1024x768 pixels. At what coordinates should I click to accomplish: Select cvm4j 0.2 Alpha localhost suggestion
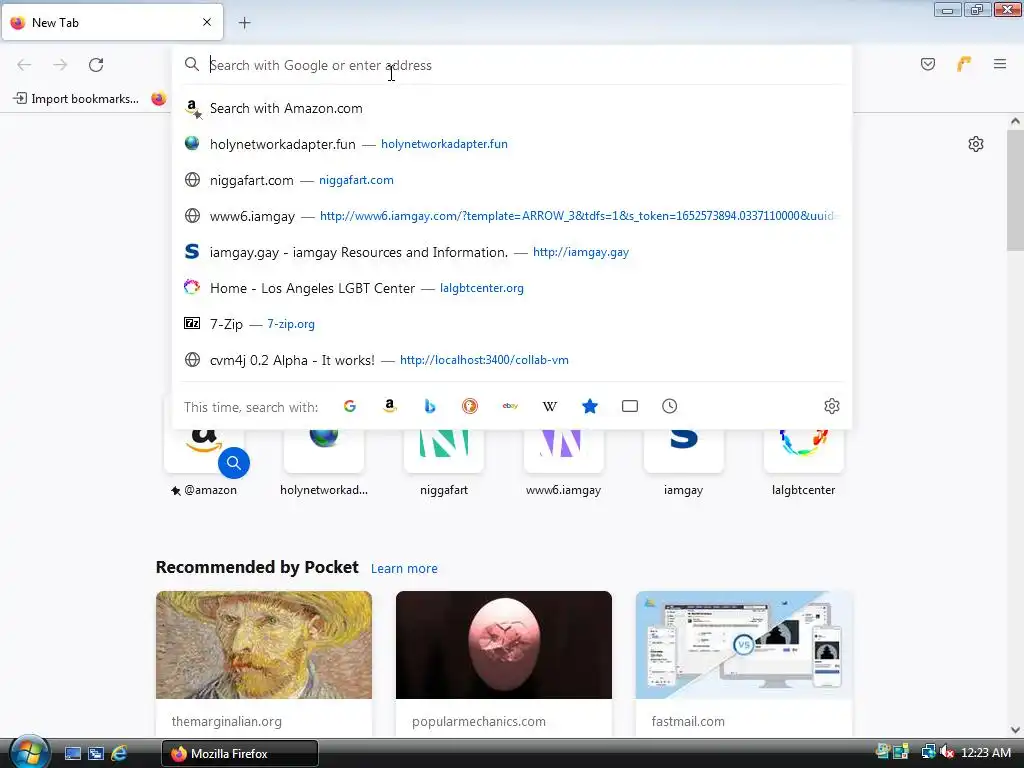(x=512, y=360)
